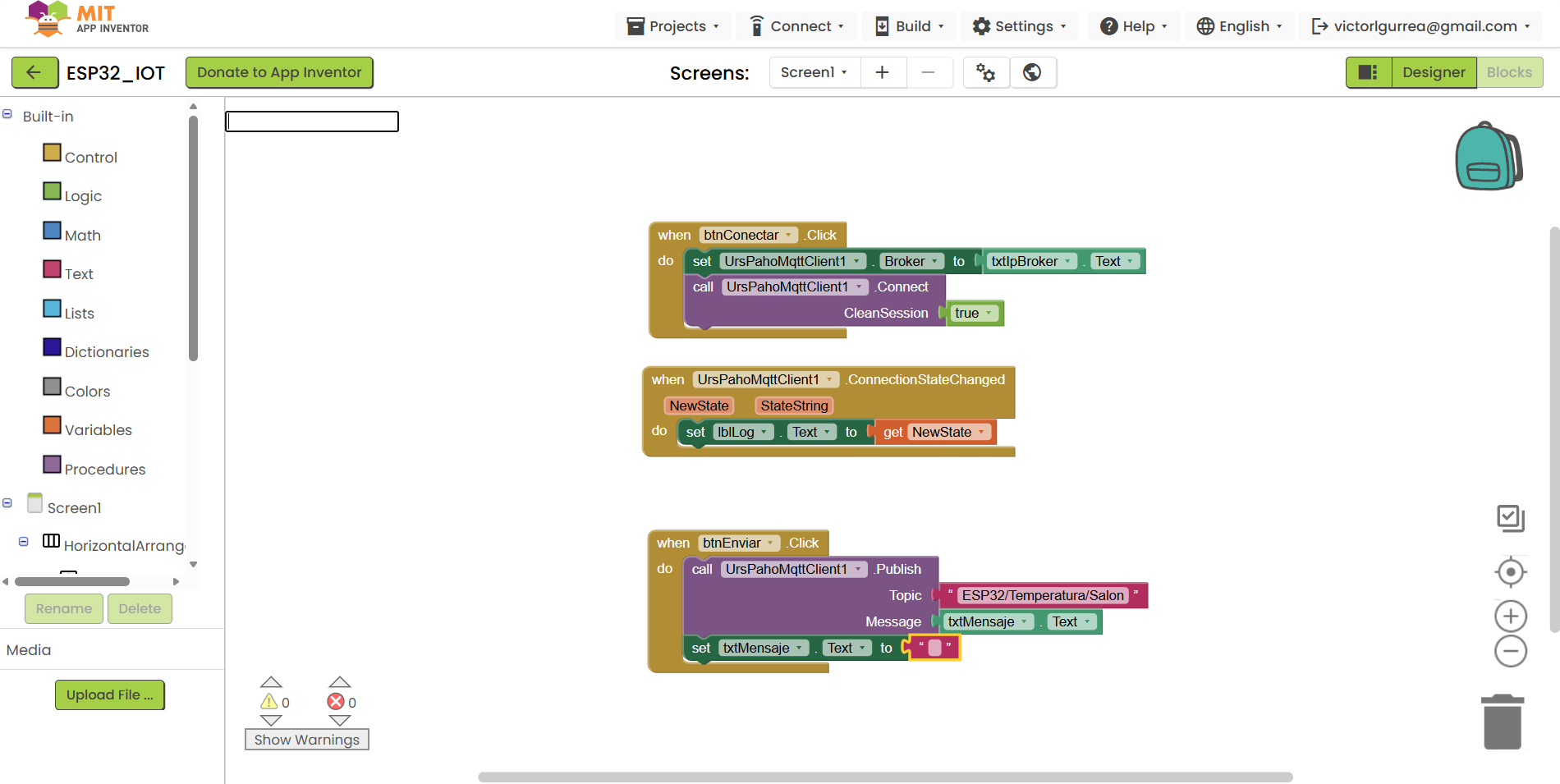
Task: Zoom out with the minus circle icon
Action: coord(1510,652)
